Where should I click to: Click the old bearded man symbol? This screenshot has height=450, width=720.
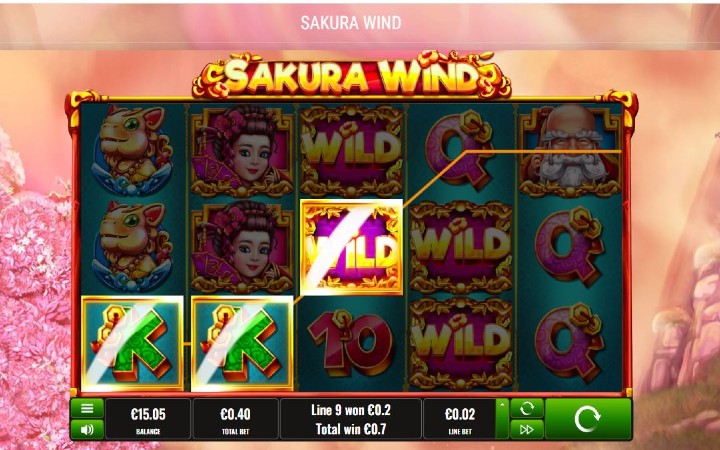pyautogui.click(x=570, y=151)
